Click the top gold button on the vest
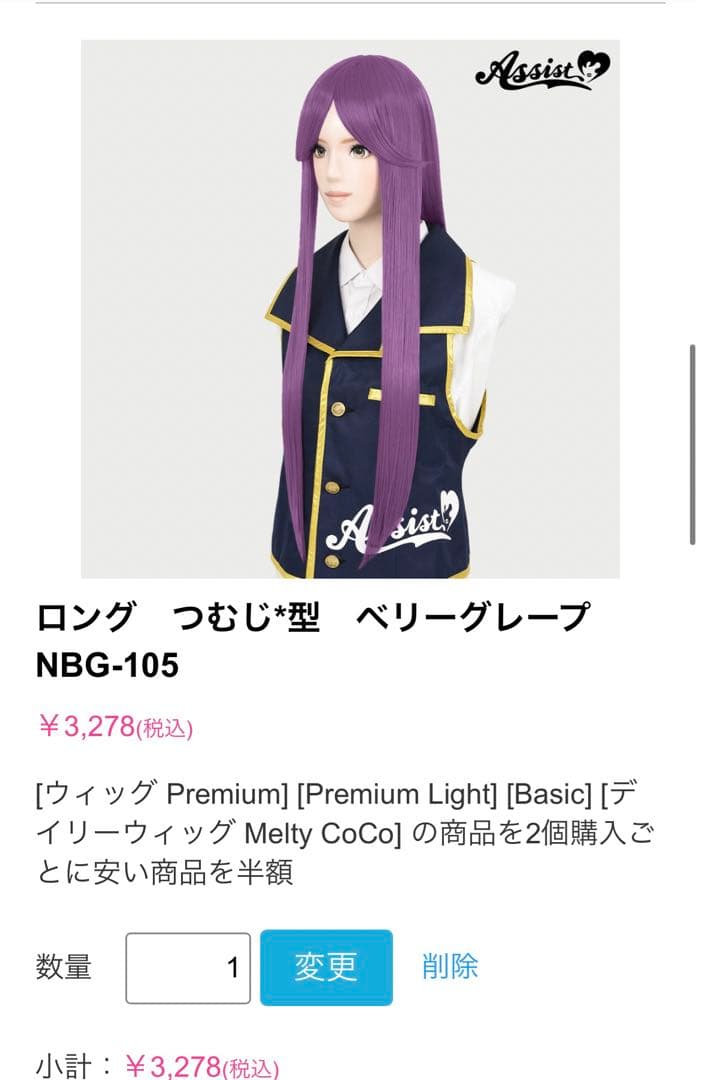 pos(338,409)
